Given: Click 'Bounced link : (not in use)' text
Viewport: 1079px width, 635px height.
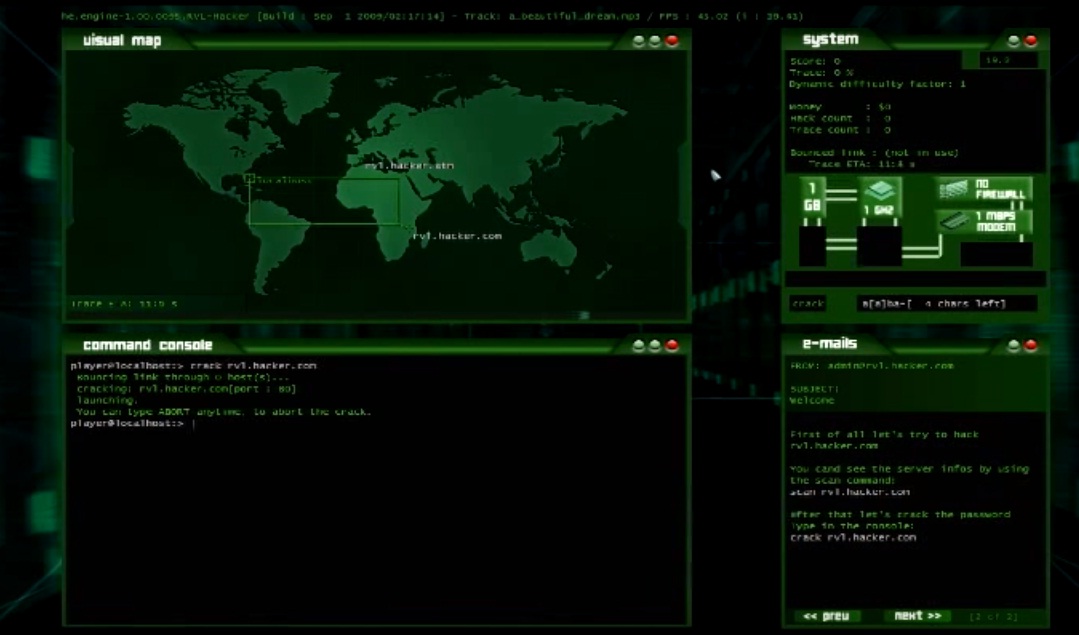Looking at the screenshot, I should tap(875, 153).
